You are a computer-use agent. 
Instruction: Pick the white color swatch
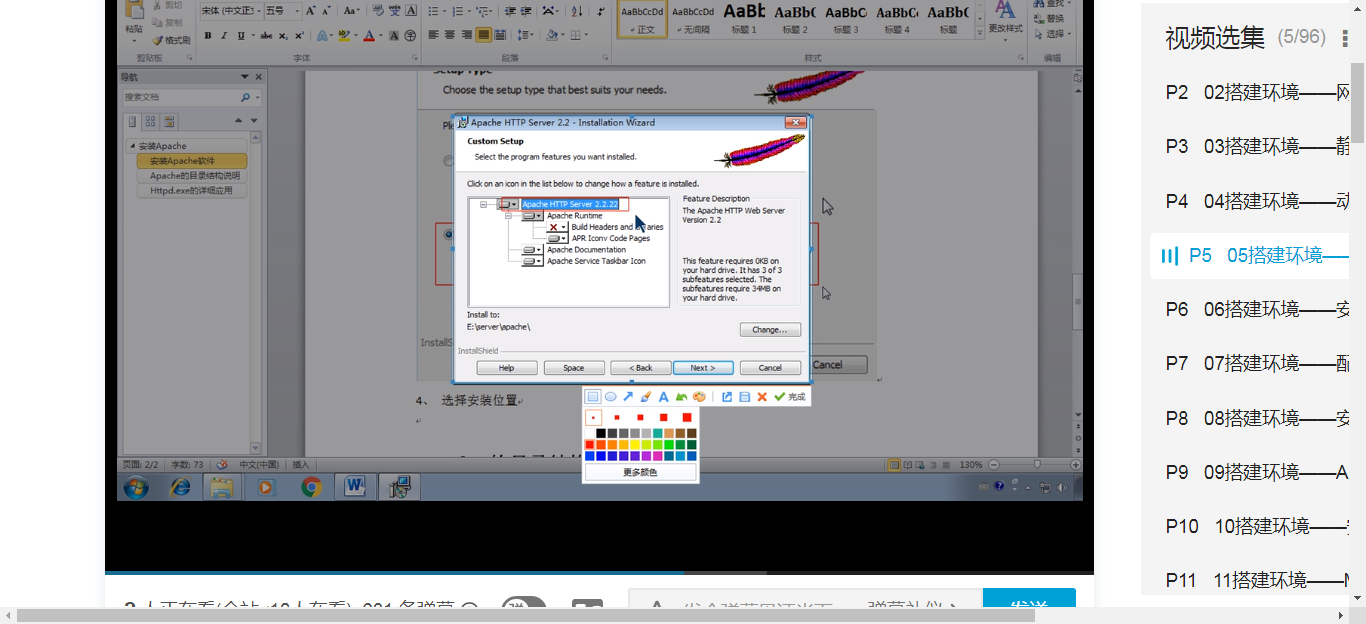pos(589,433)
